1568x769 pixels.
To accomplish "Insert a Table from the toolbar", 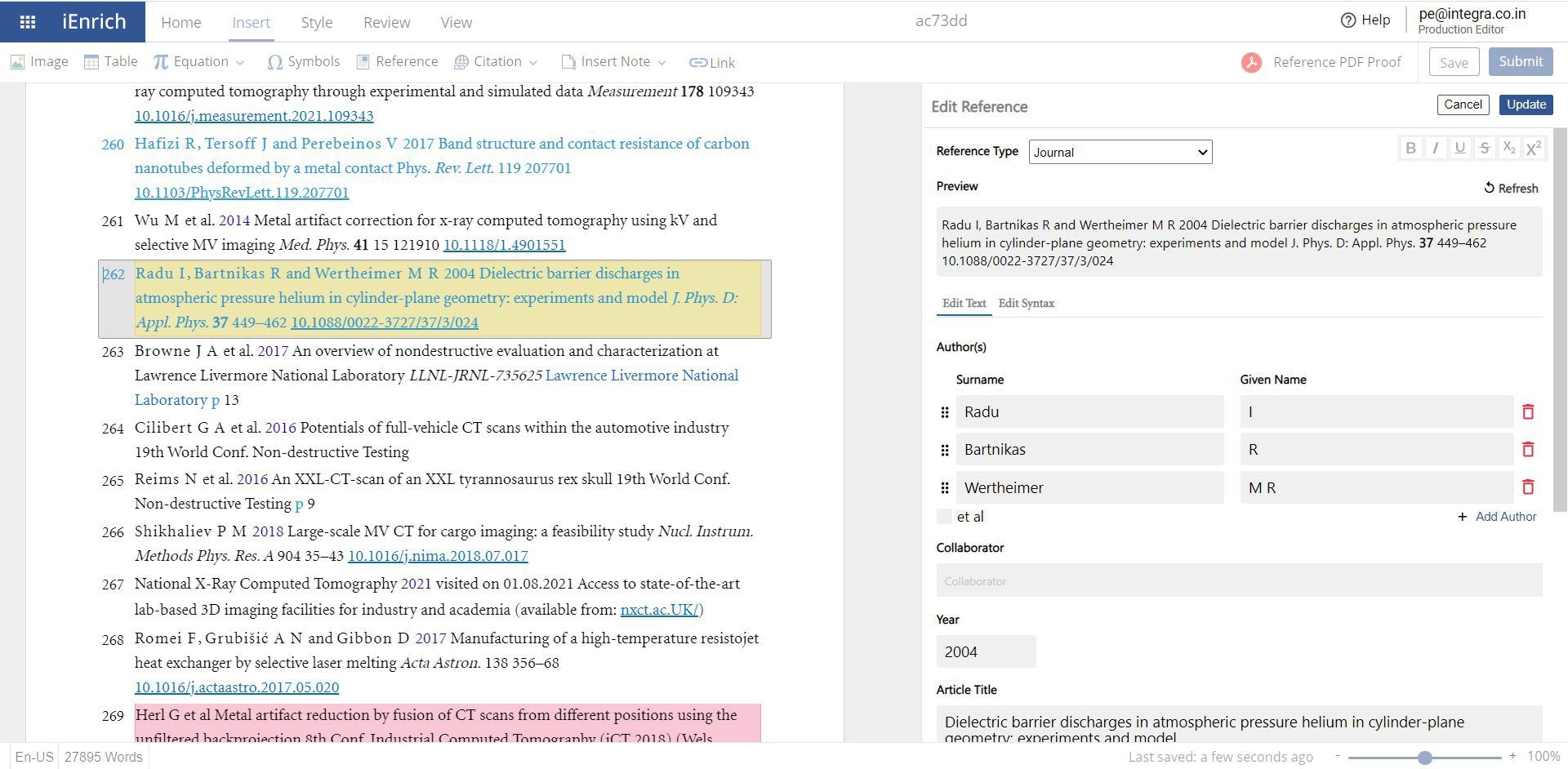I will pyautogui.click(x=111, y=62).
